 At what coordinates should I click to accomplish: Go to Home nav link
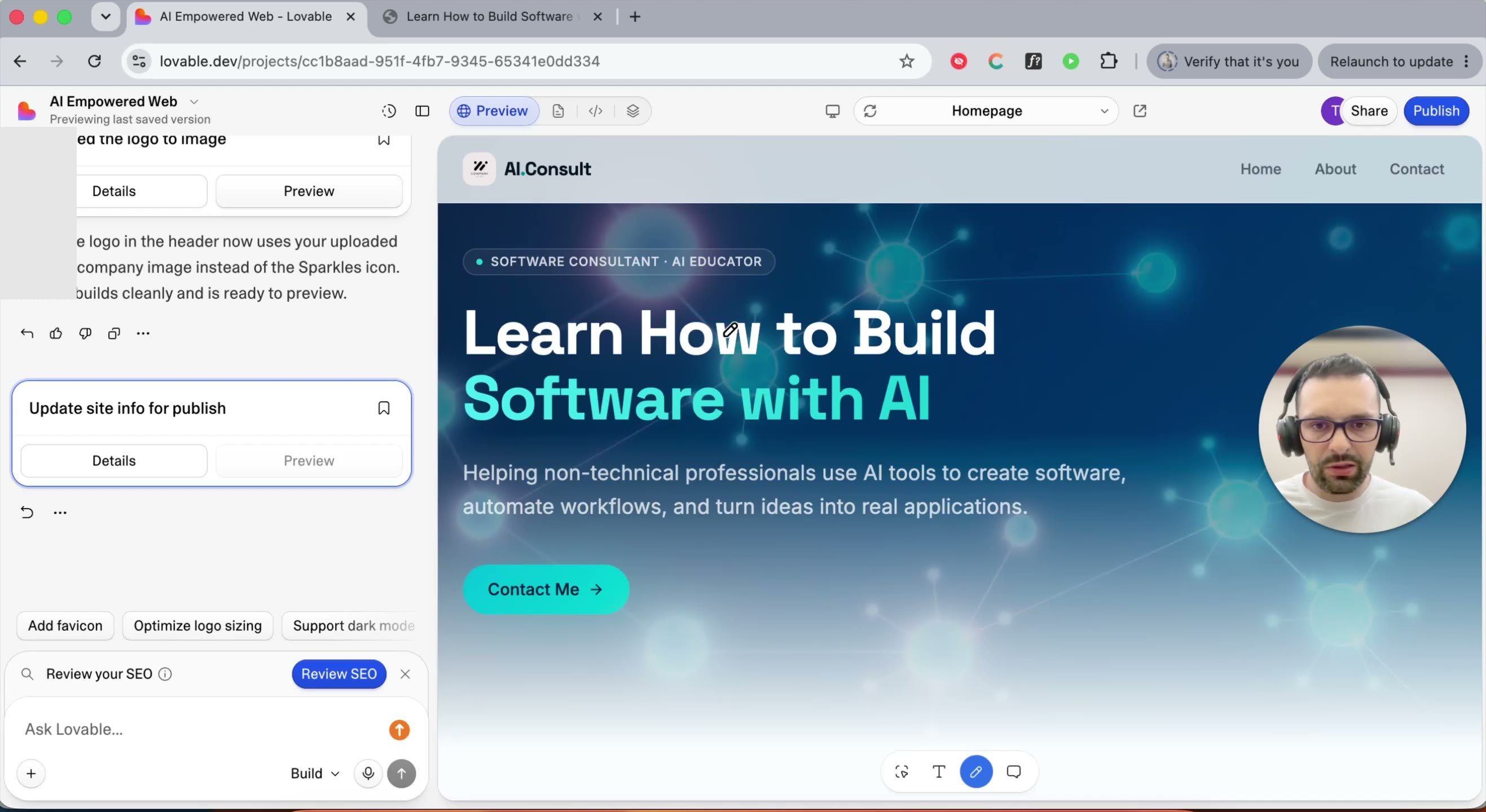(1260, 169)
